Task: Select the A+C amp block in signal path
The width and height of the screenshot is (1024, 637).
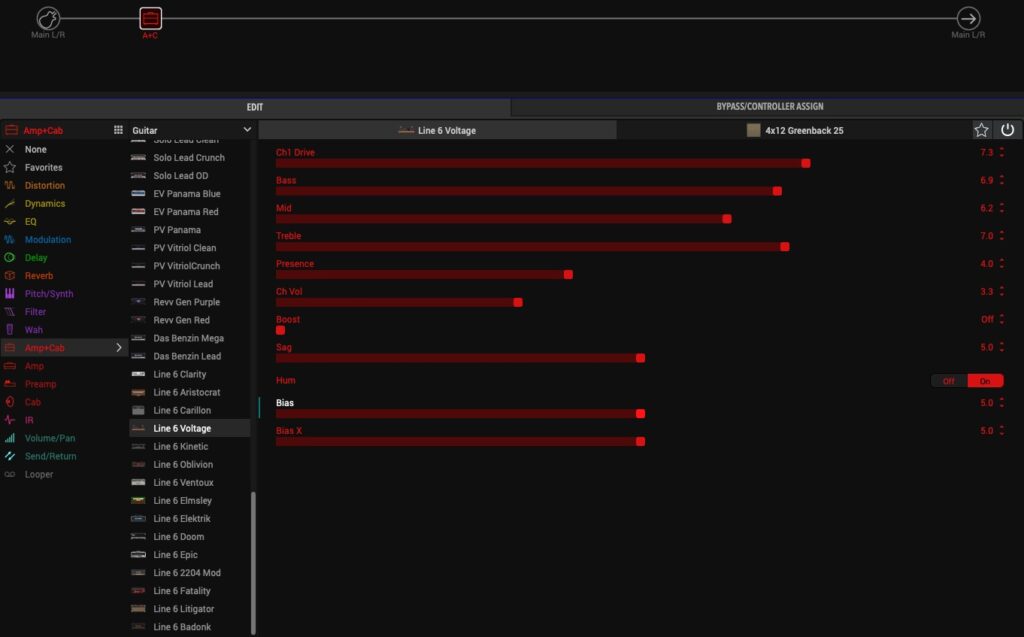Action: (150, 18)
